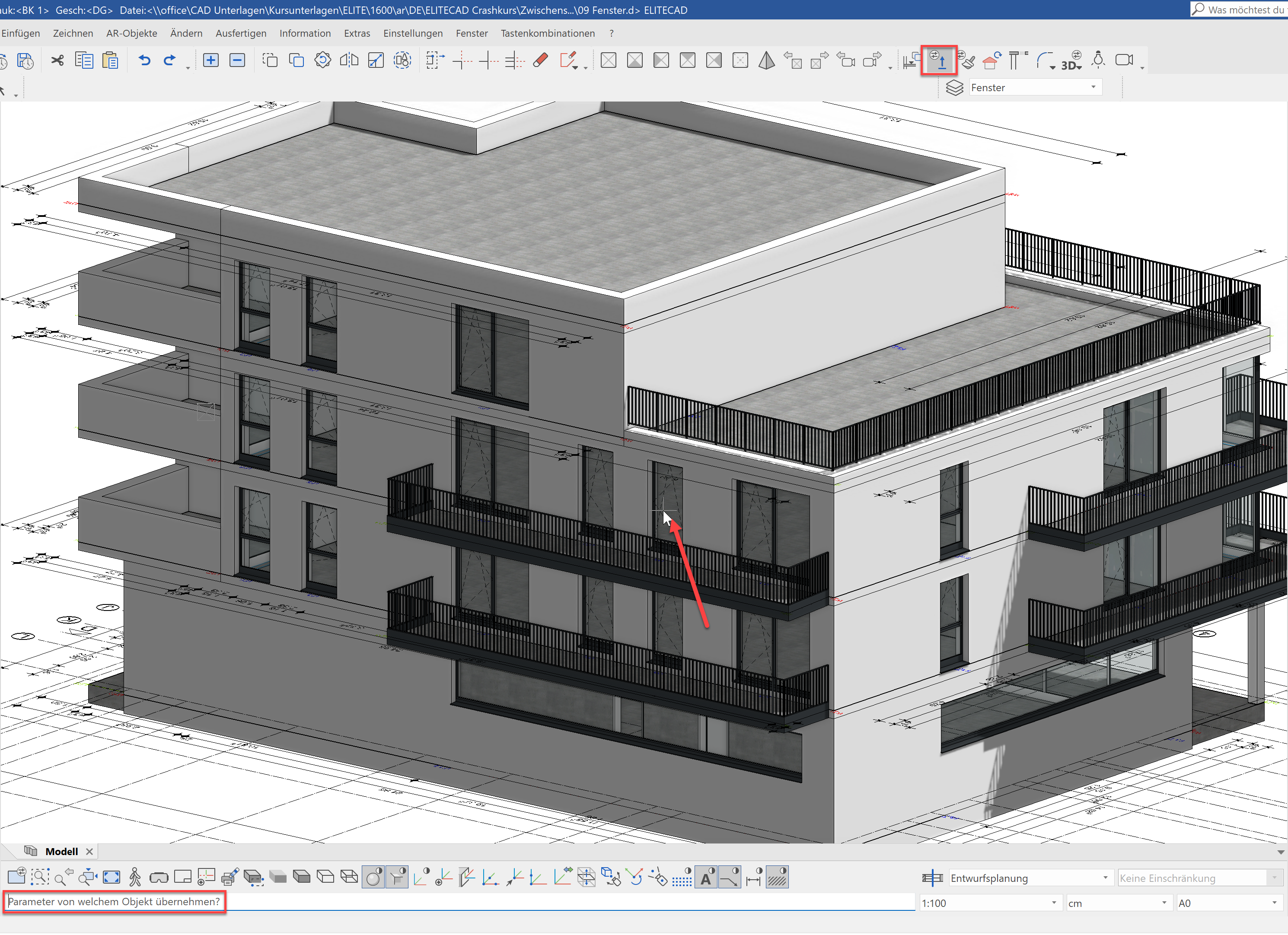
Task: Select the Rotate object tool
Action: [x=322, y=60]
